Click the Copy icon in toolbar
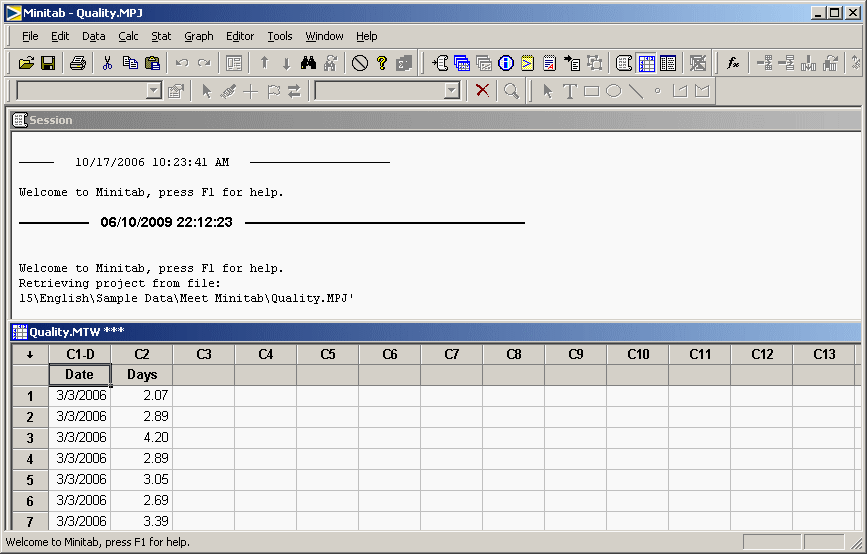 pyautogui.click(x=130, y=63)
